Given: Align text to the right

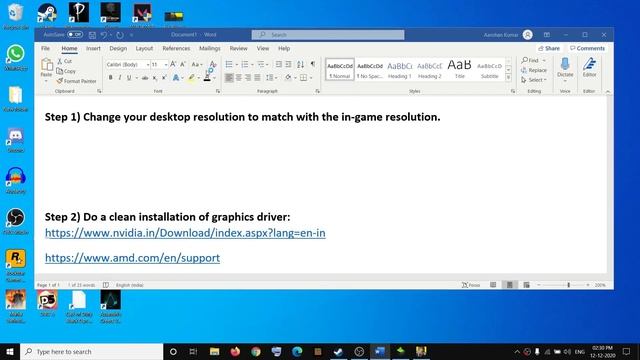Looking at the screenshot, I should [248, 78].
